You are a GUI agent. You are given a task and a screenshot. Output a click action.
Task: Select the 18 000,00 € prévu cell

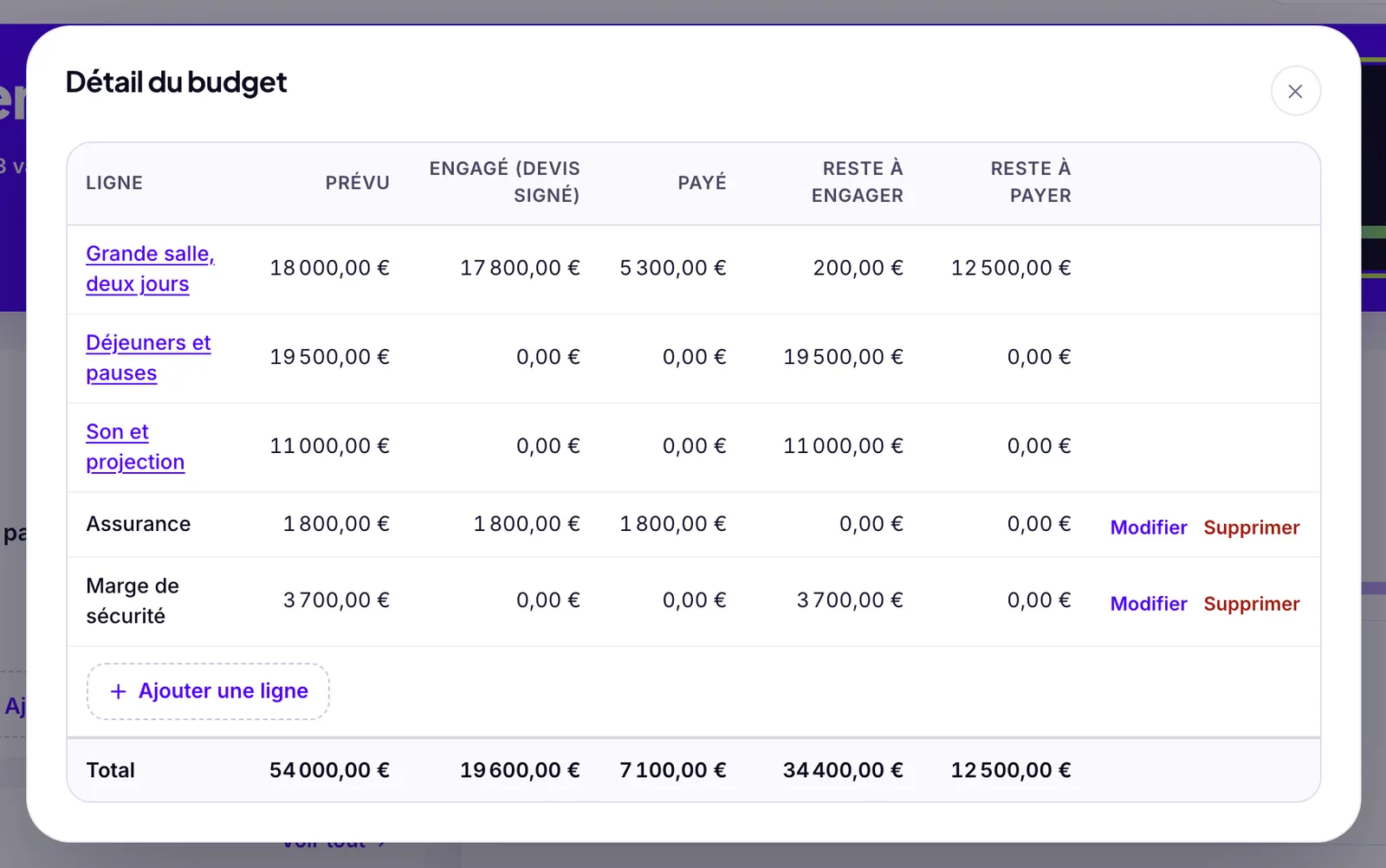tap(329, 269)
